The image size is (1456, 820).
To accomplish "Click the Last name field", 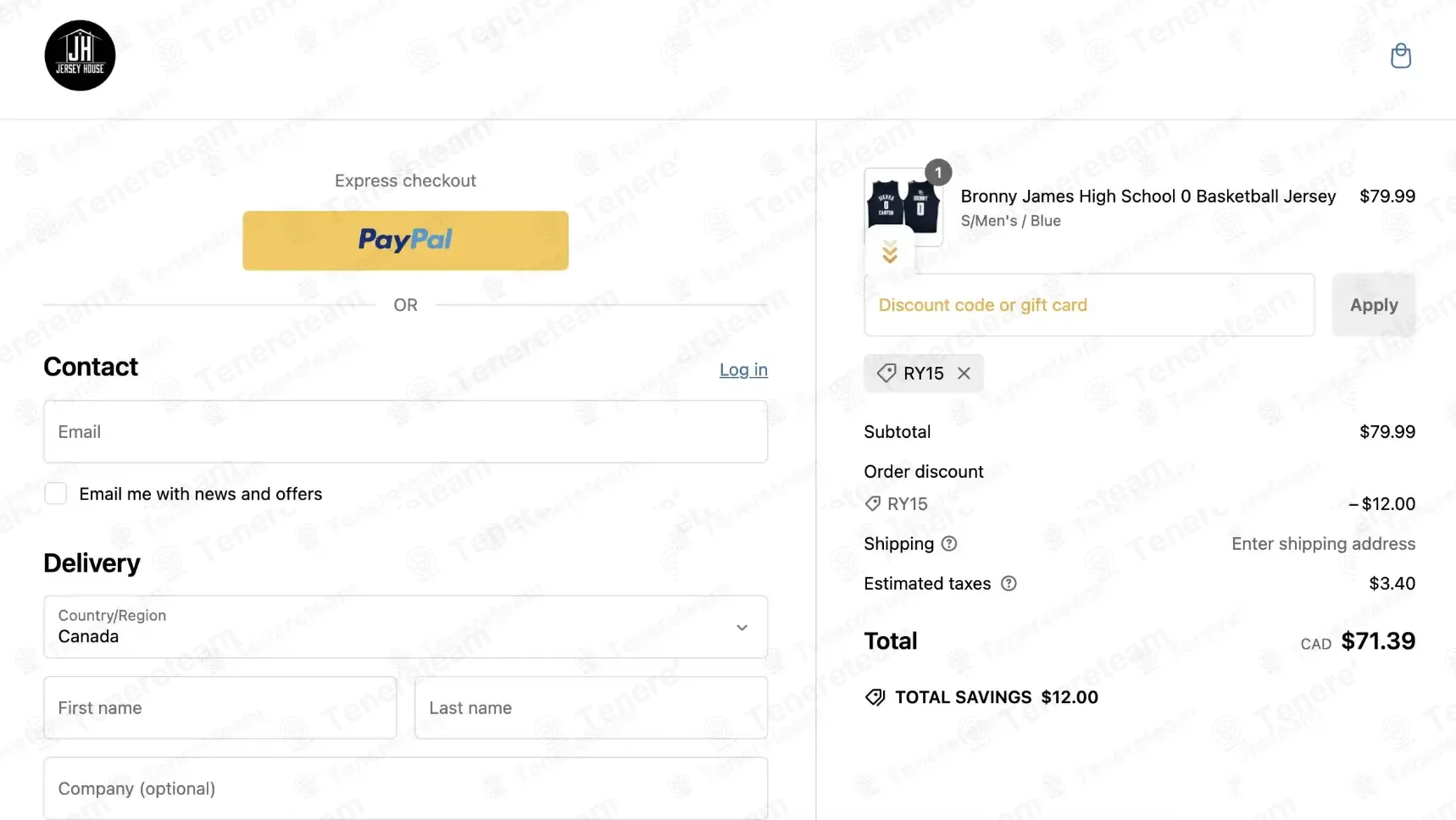I will coord(592,708).
